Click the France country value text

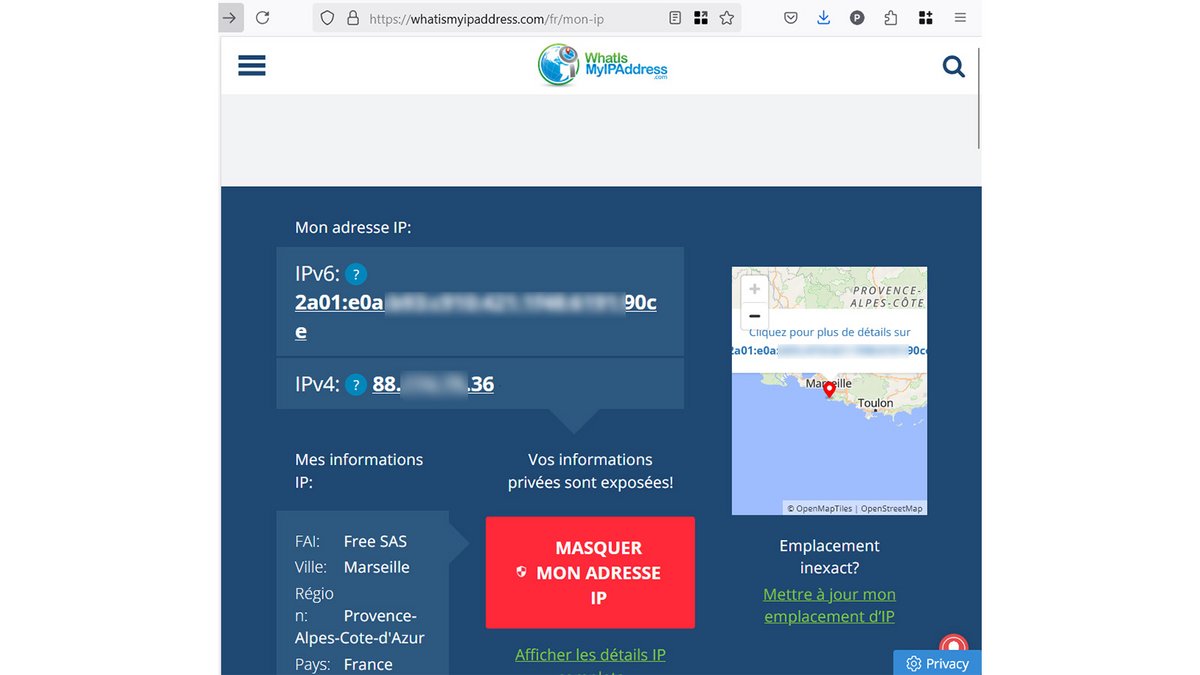point(368,664)
